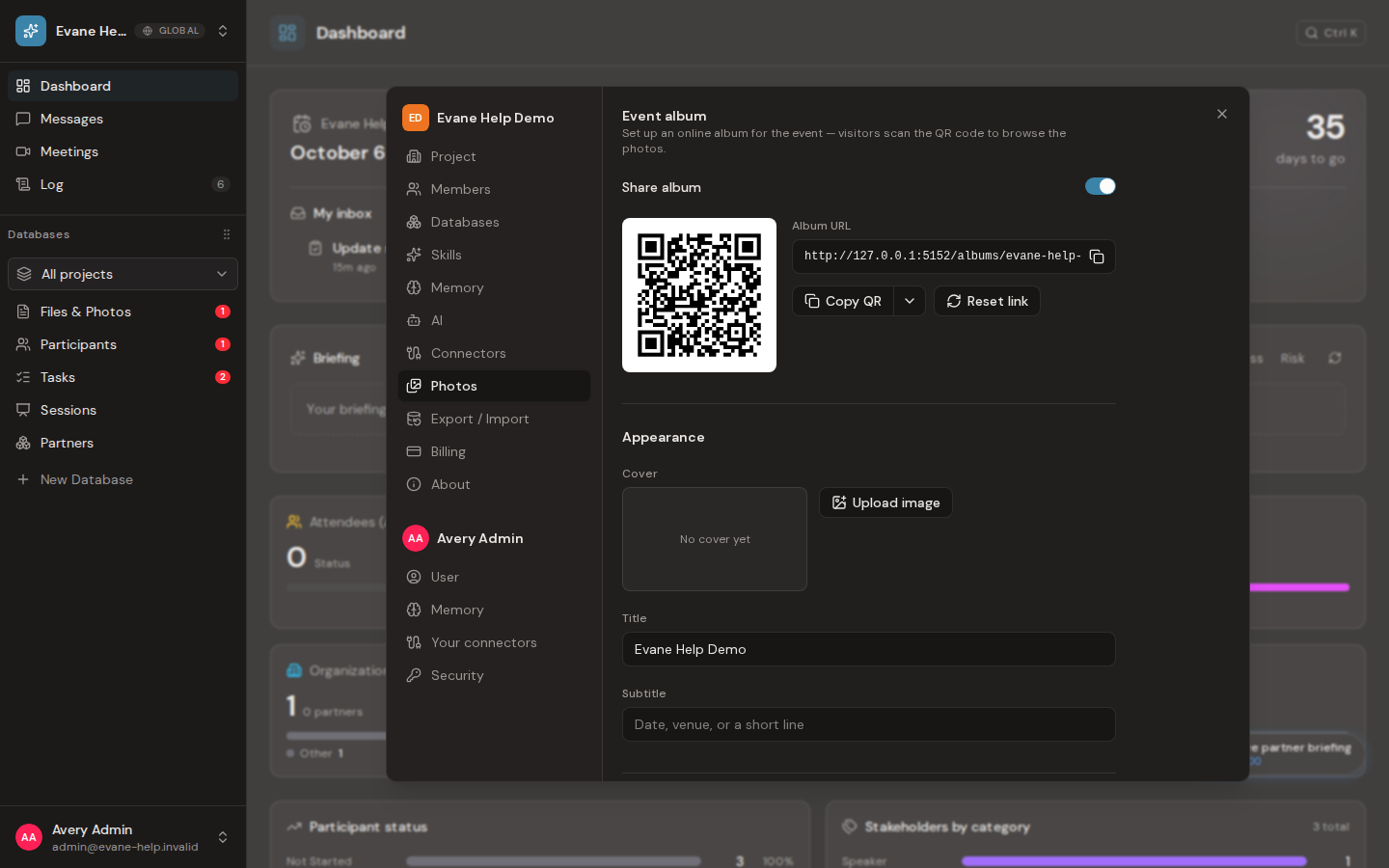
Task: Open the Avery Admin account menu chevrons
Action: tap(223, 837)
